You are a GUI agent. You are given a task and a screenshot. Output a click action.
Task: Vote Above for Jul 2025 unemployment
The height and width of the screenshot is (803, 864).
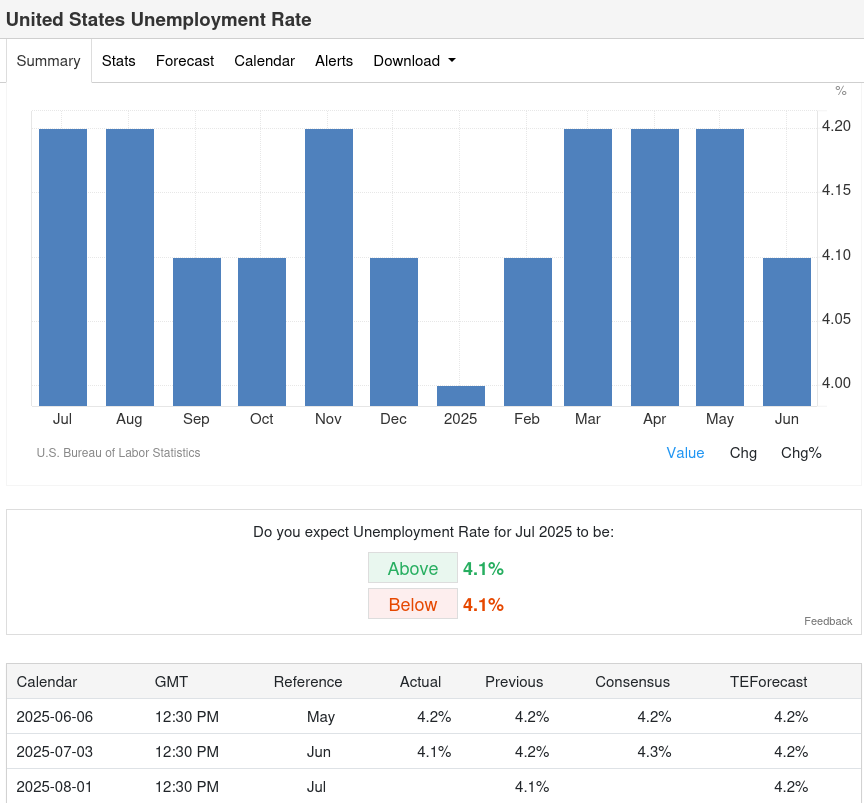point(412,568)
